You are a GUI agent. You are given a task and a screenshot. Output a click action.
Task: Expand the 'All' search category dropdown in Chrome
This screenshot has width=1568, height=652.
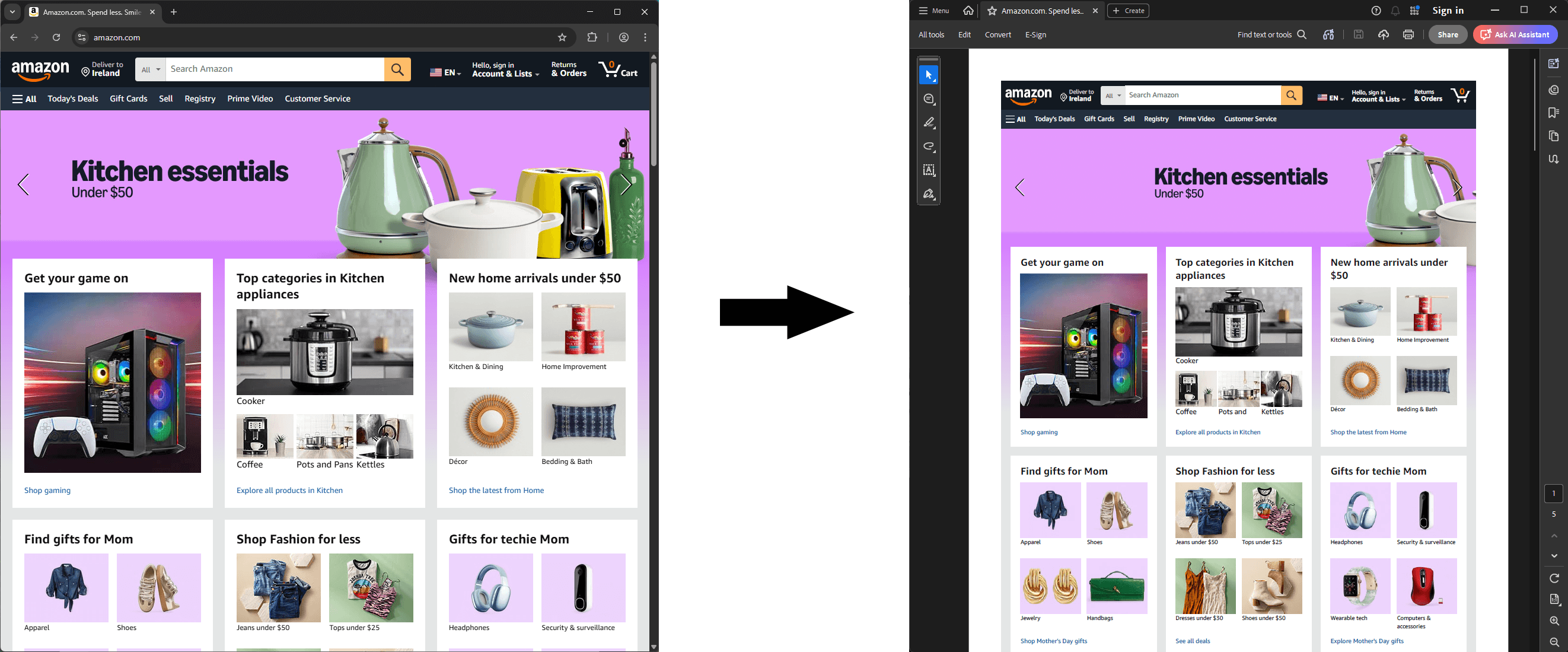pos(149,69)
